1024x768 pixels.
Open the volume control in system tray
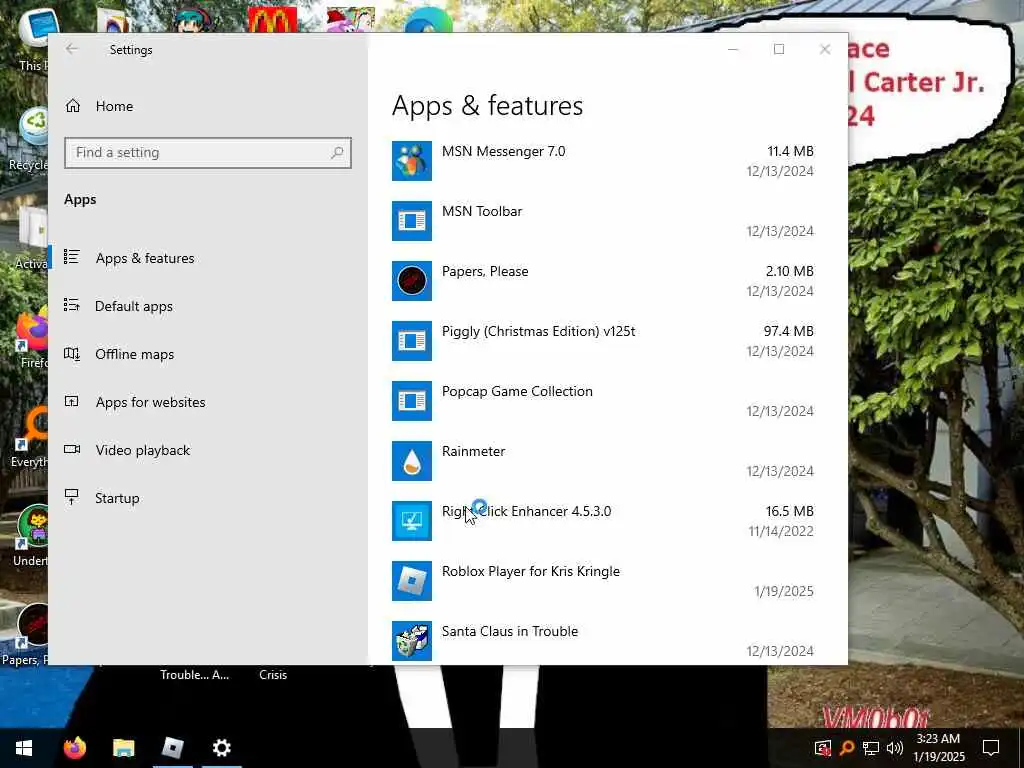(x=895, y=748)
